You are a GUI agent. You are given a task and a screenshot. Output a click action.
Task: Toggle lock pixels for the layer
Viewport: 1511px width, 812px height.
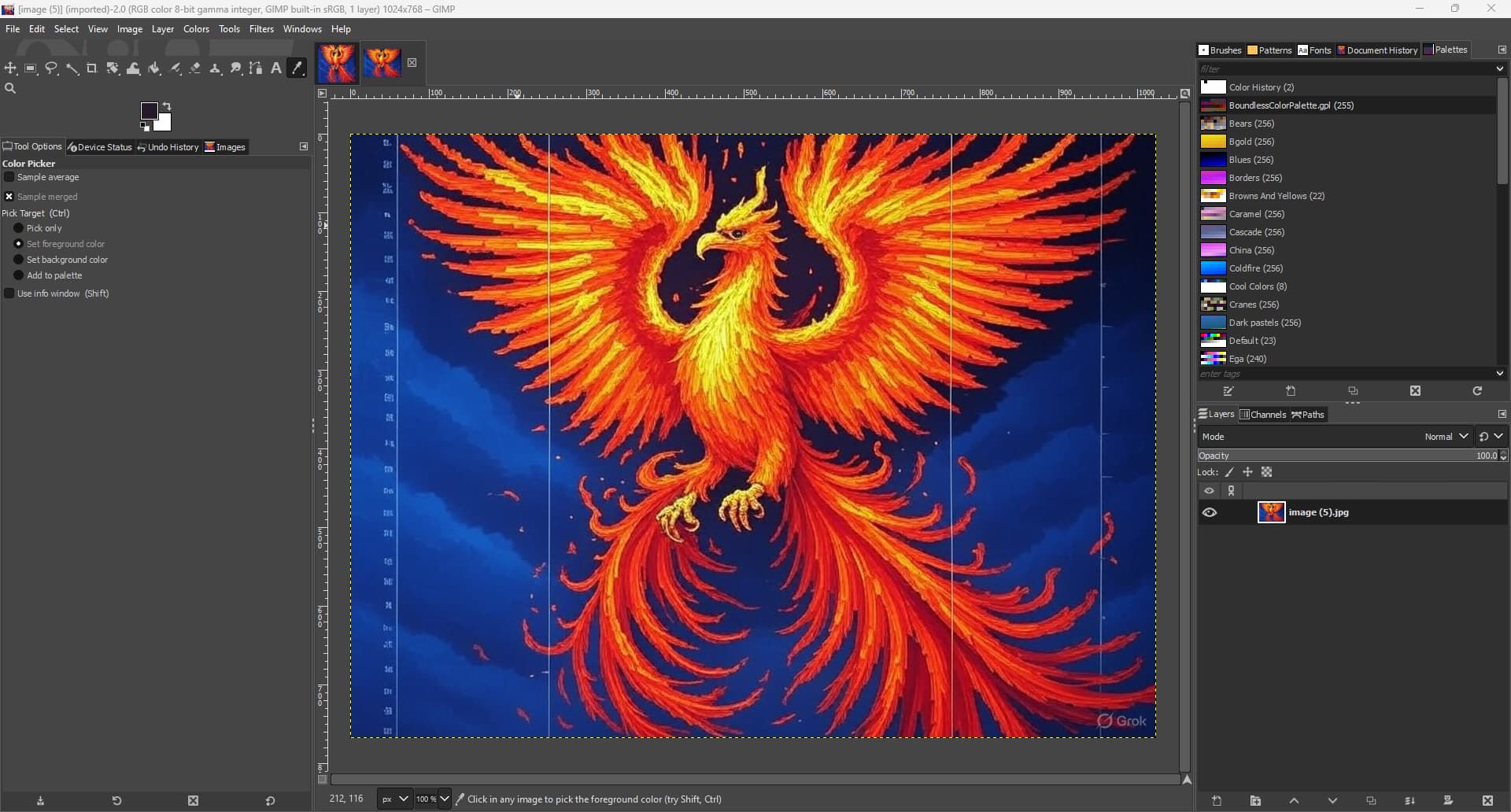pyautogui.click(x=1229, y=473)
